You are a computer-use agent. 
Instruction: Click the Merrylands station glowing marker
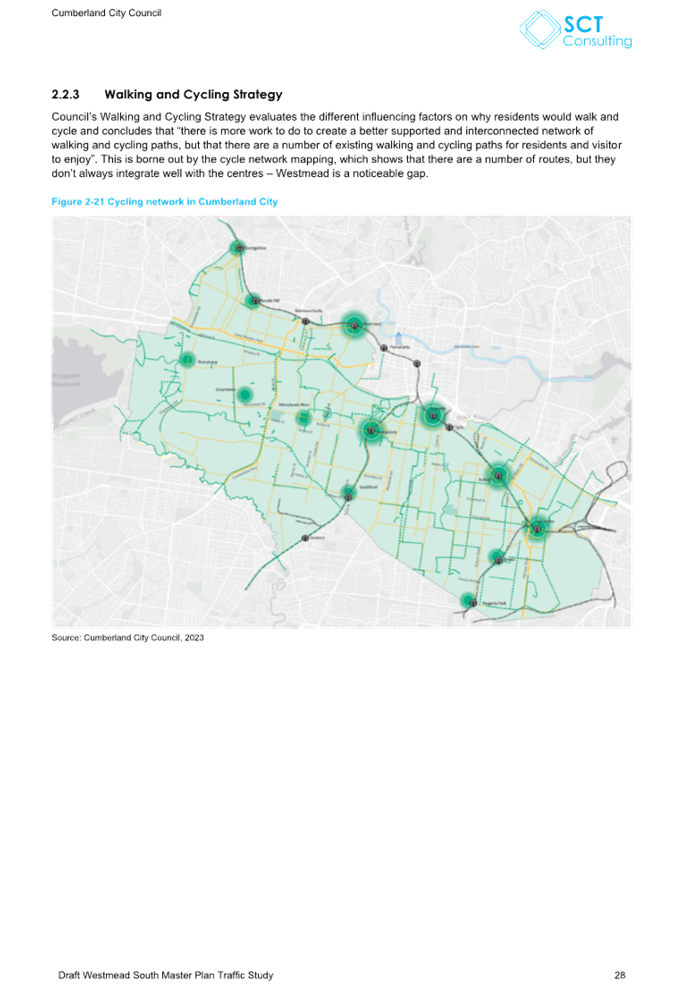(370, 430)
